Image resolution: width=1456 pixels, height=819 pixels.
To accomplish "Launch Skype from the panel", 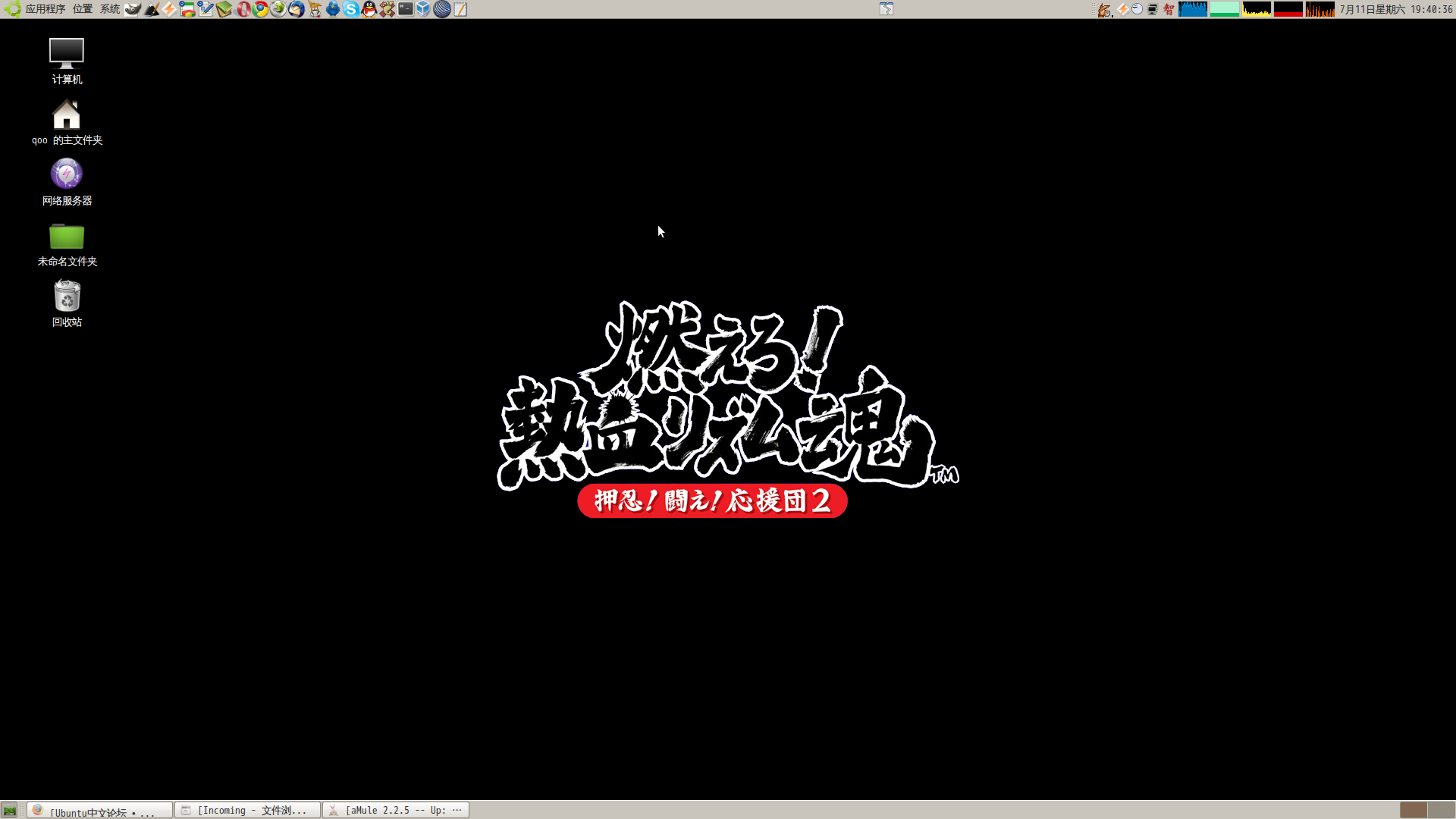I will tap(351, 9).
